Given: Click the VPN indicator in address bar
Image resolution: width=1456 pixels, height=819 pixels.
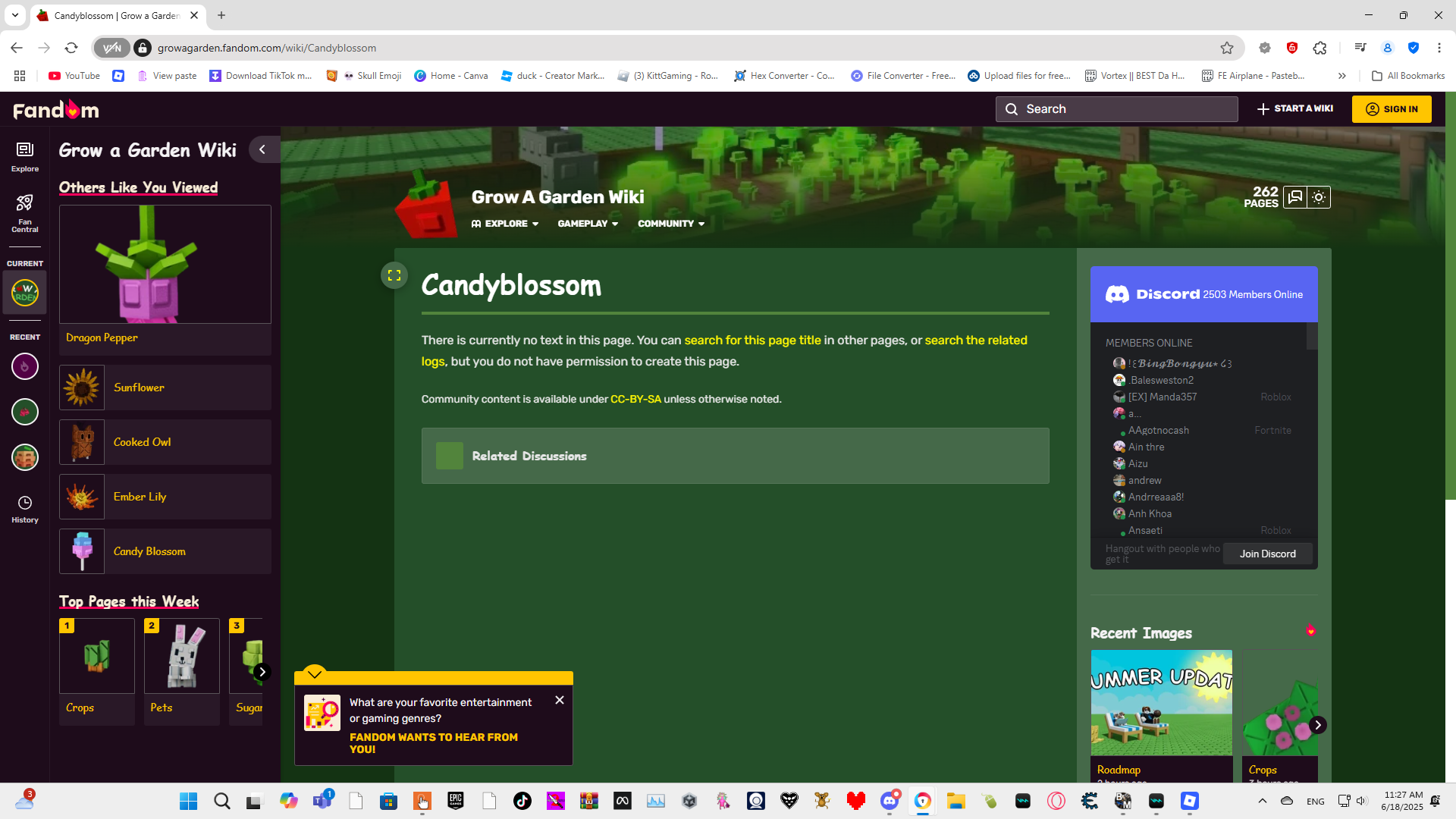Looking at the screenshot, I should pos(112,48).
